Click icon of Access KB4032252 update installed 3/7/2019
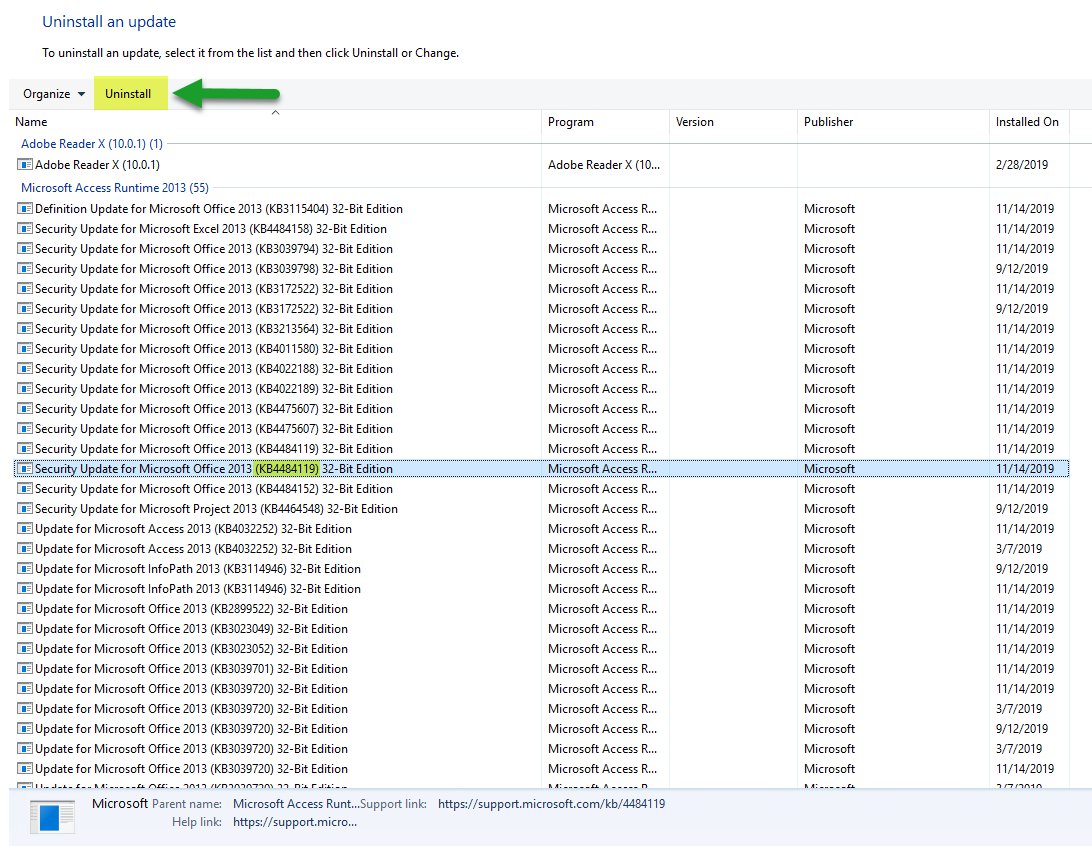The image size is (1092, 846). tap(24, 549)
